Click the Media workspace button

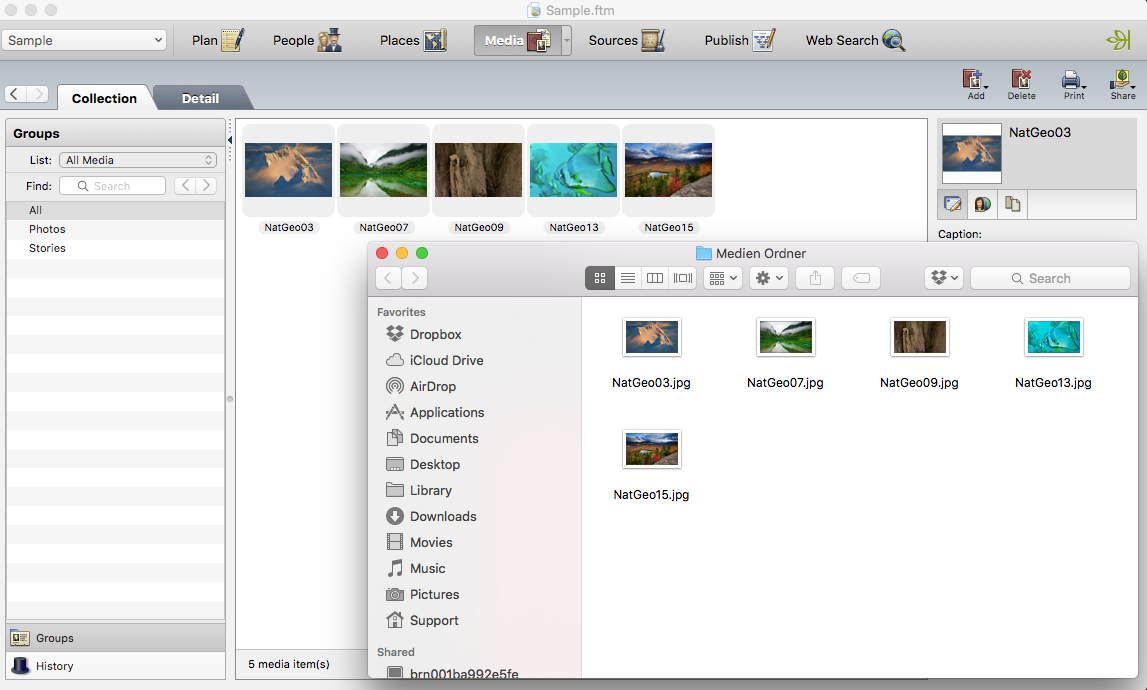517,40
